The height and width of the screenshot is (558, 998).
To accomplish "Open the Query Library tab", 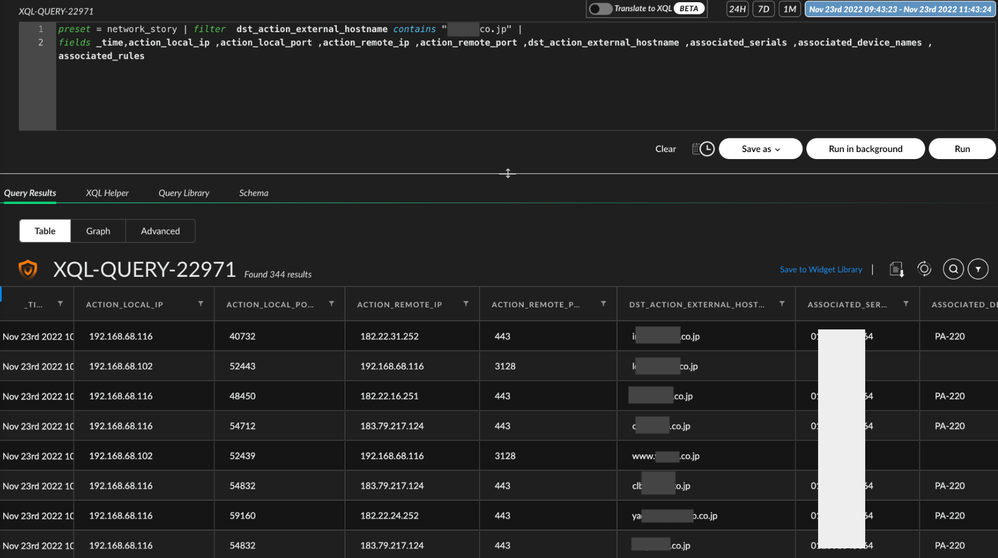I will (x=183, y=193).
